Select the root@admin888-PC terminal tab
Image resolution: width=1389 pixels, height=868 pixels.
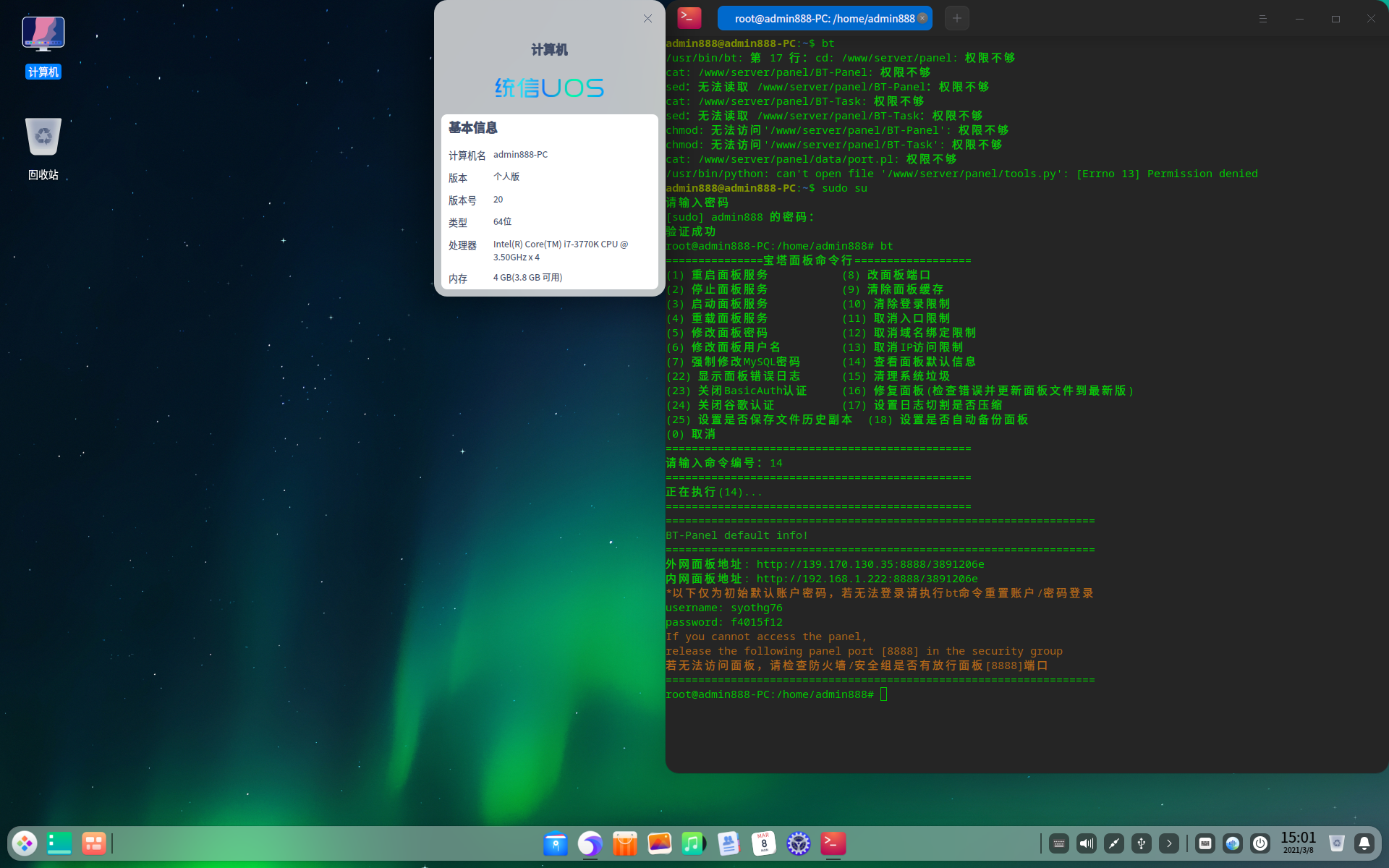[824, 19]
